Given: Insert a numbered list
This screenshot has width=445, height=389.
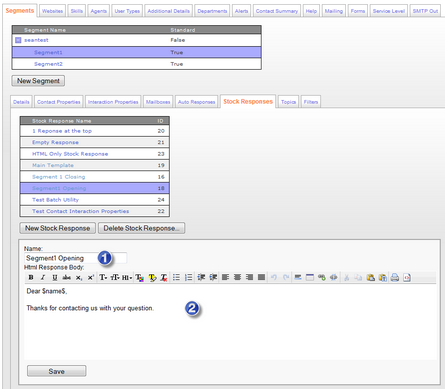Looking at the screenshot, I should click(189, 277).
